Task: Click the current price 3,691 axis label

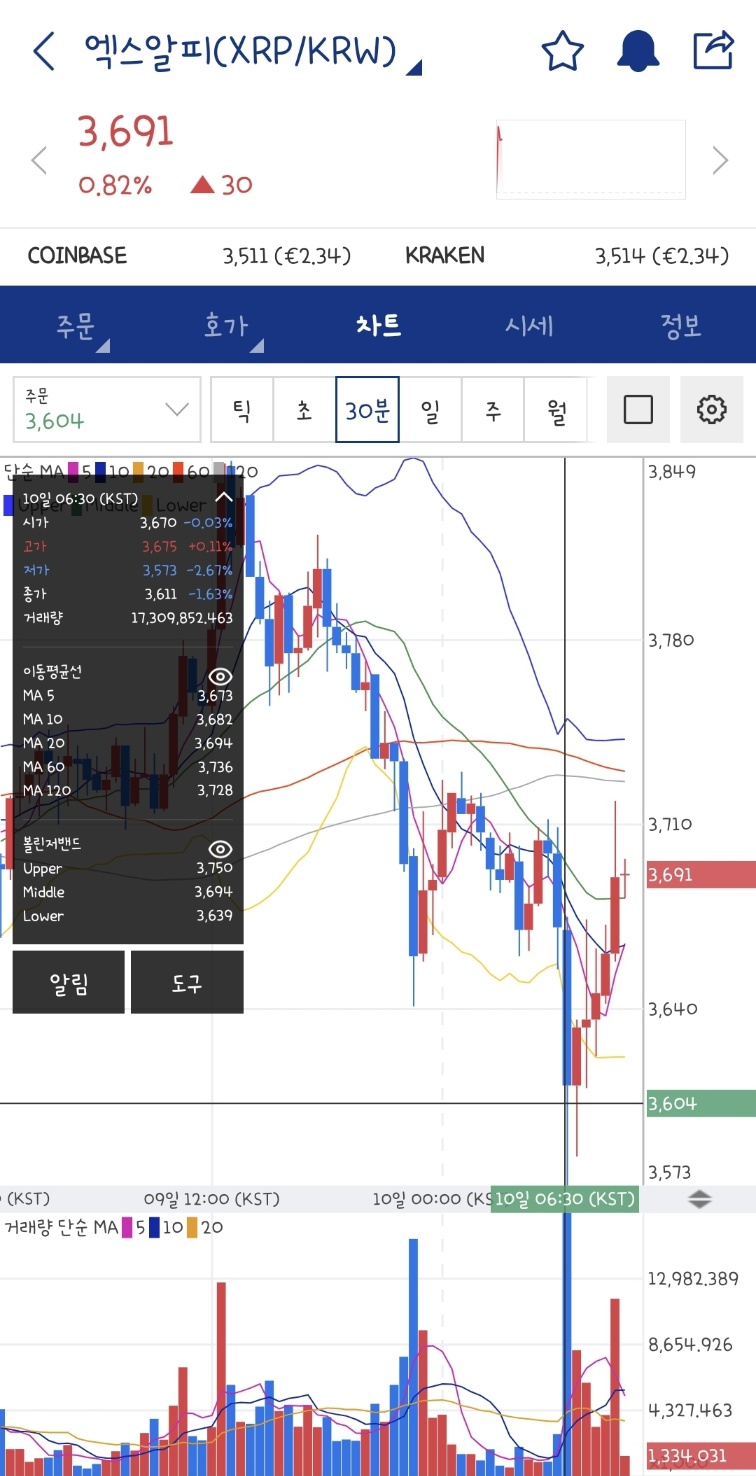Action: tap(701, 875)
